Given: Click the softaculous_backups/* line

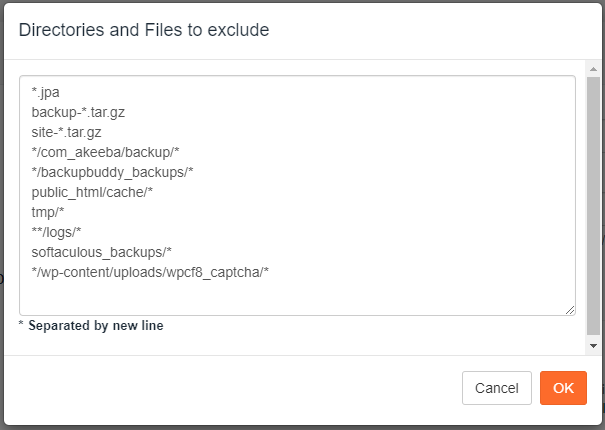Looking at the screenshot, I should tap(101, 252).
